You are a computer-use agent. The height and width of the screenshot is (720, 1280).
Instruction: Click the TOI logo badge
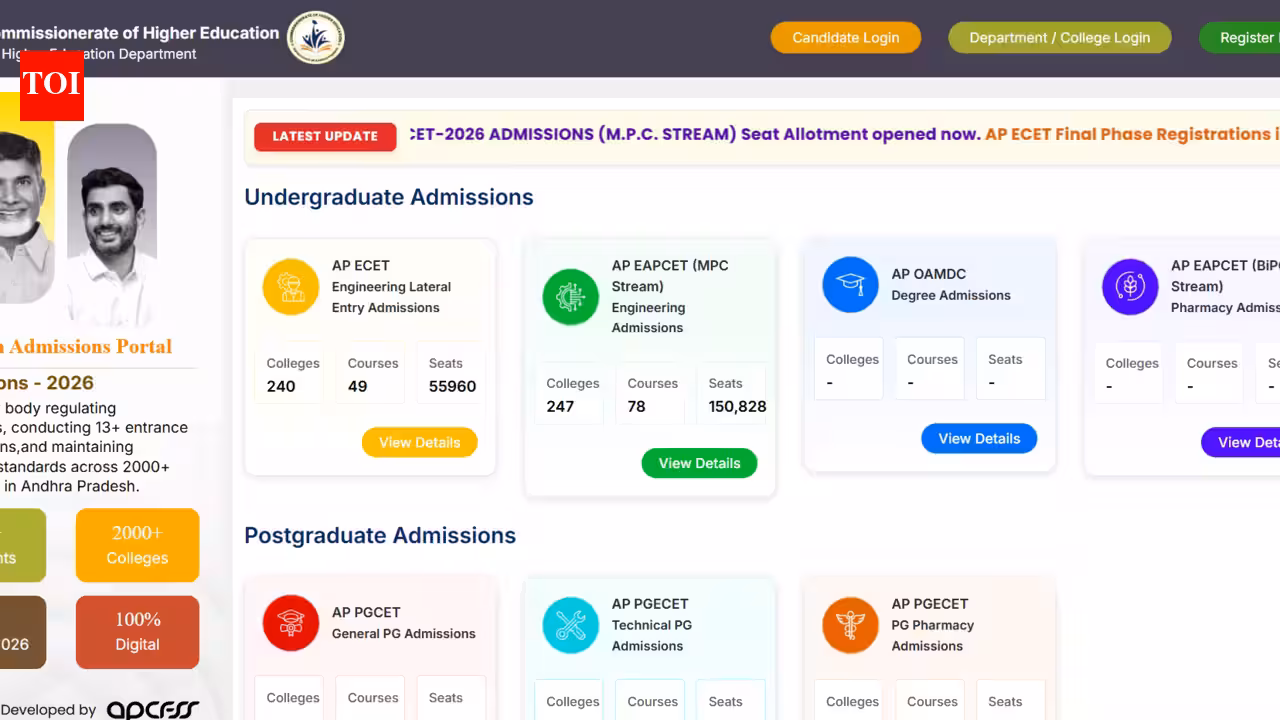click(x=52, y=84)
